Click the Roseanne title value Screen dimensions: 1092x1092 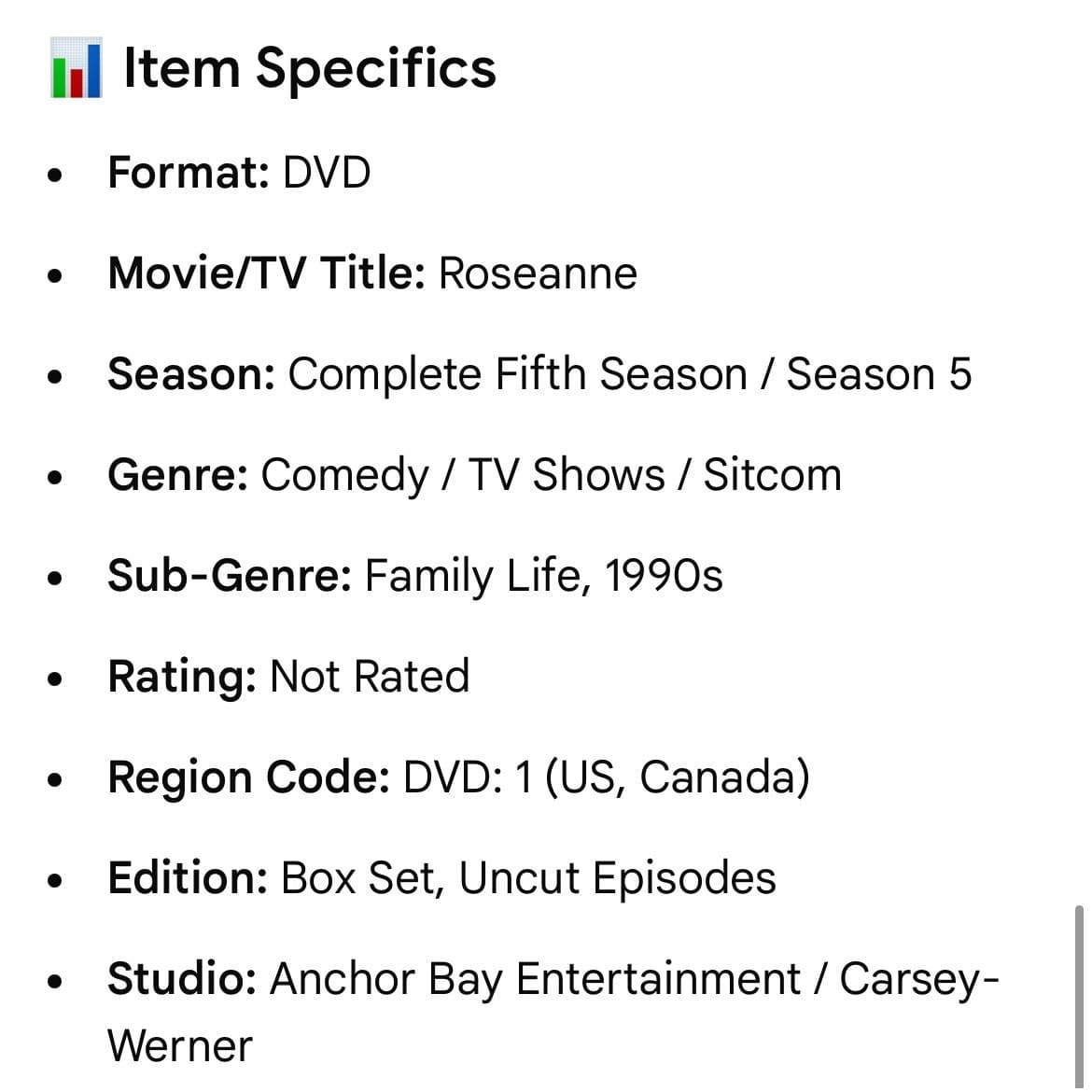point(538,273)
